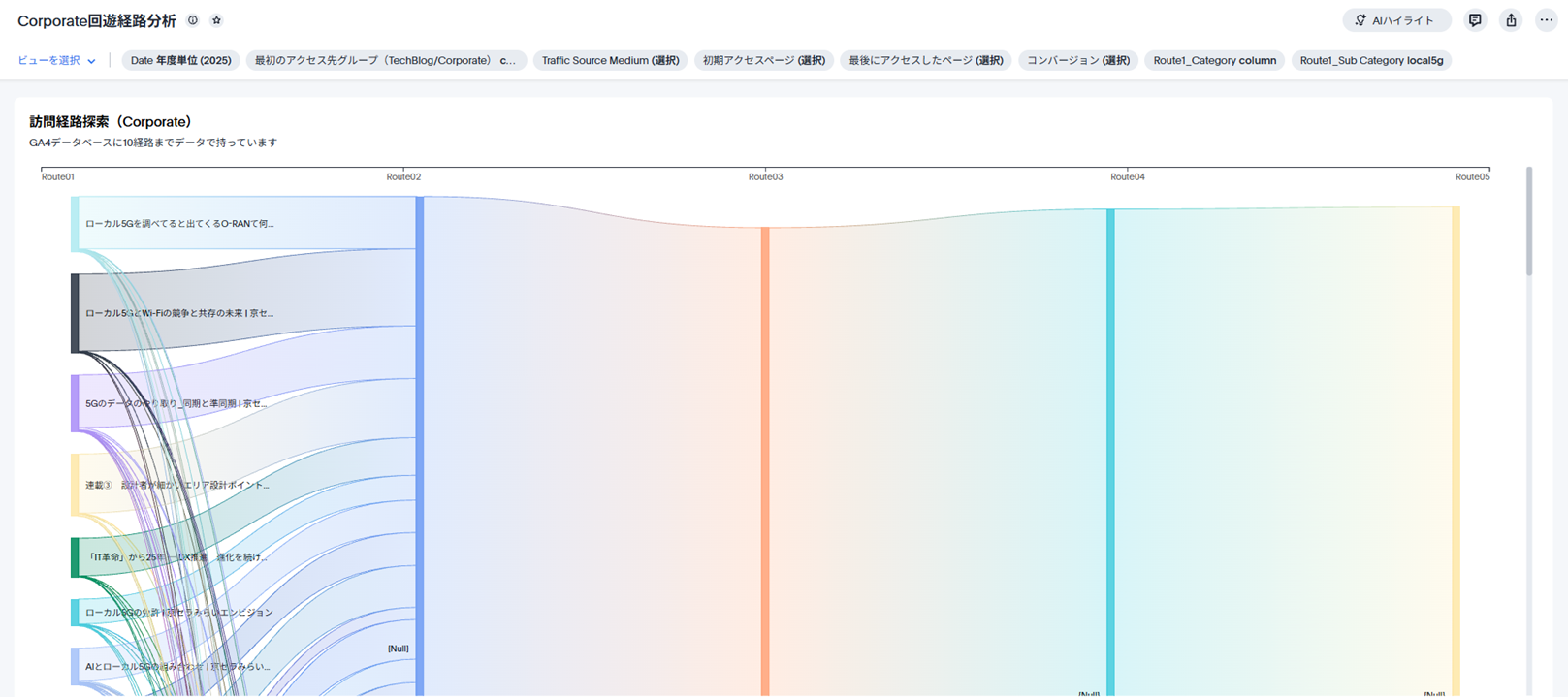1568x697 pixels.
Task: Select the ローカル5Gの免許 node
Action: point(76,612)
